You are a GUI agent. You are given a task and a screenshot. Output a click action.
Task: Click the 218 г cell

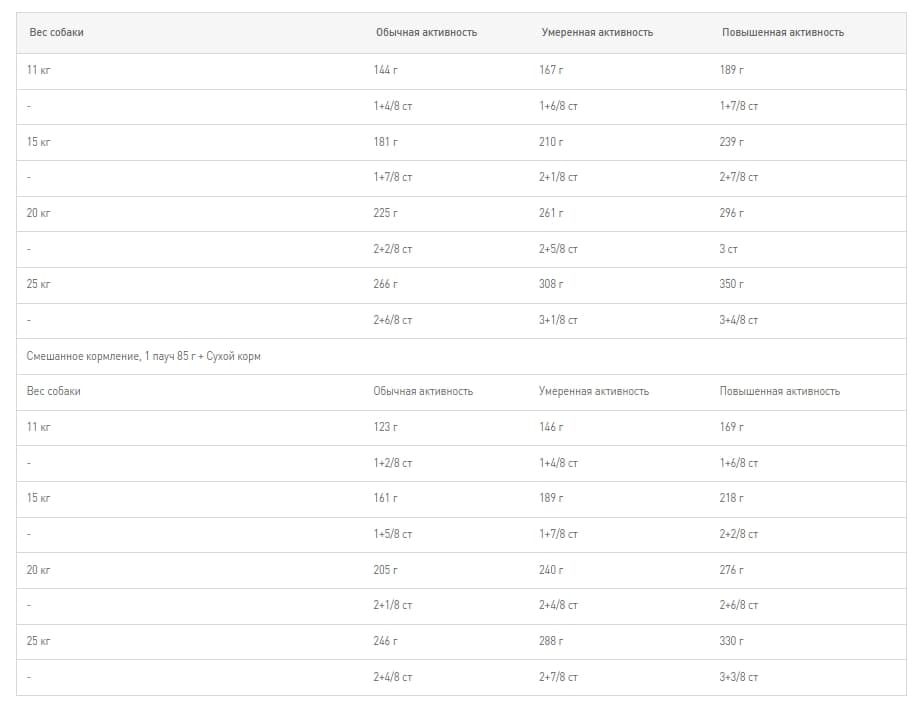pyautogui.click(x=732, y=498)
